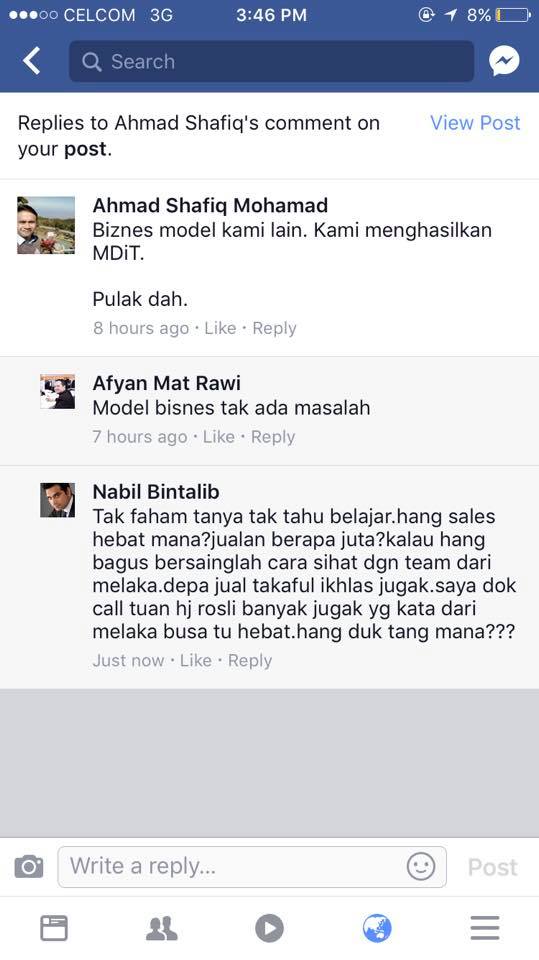Tap the Write a reply field

click(252, 866)
